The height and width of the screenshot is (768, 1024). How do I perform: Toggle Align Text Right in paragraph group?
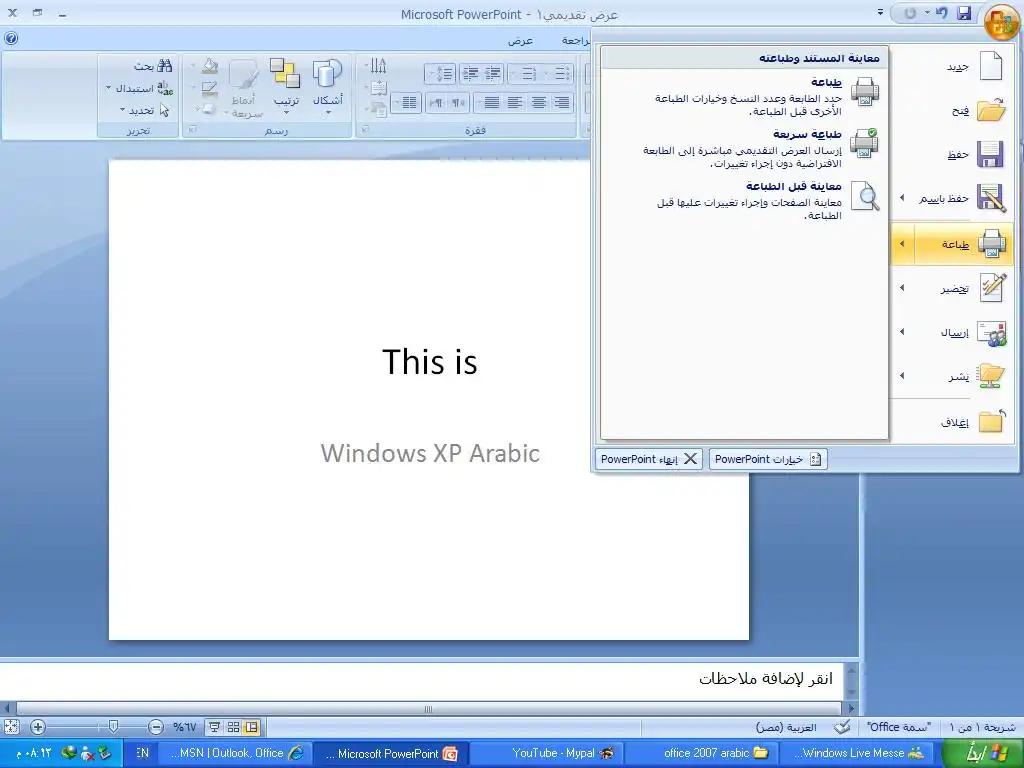click(561, 103)
